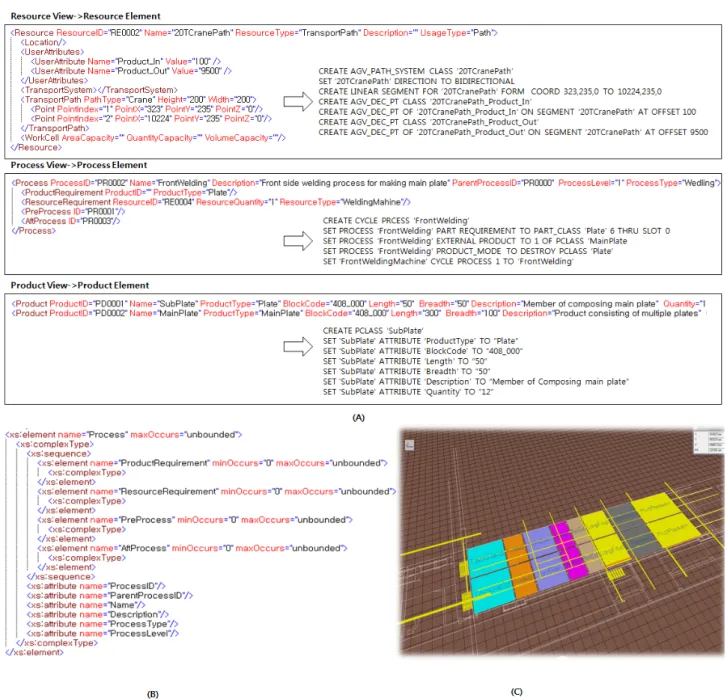
Task: Click the xs:attribute name="Name" line
Action: tap(86, 605)
